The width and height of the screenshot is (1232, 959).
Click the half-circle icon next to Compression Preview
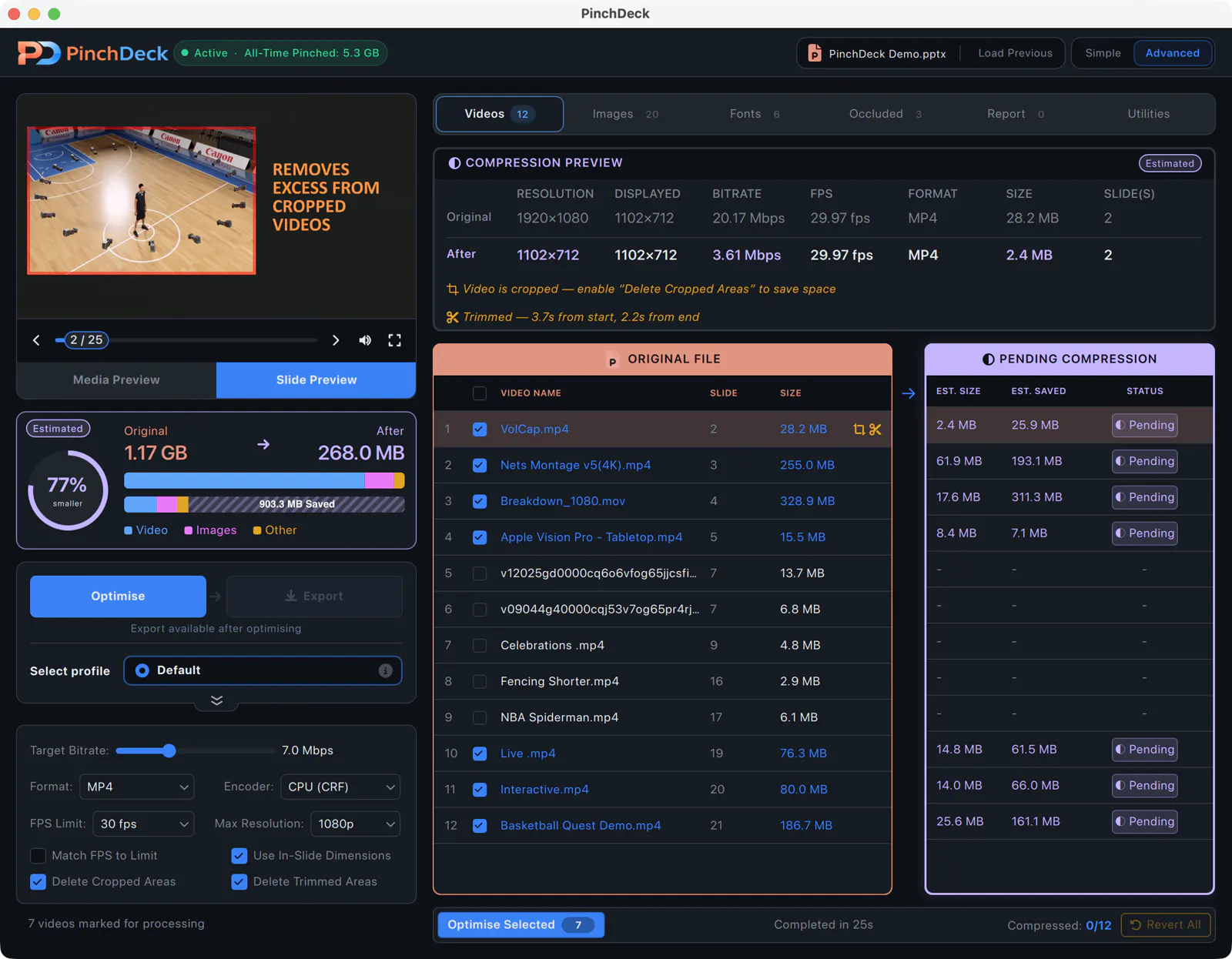point(454,163)
